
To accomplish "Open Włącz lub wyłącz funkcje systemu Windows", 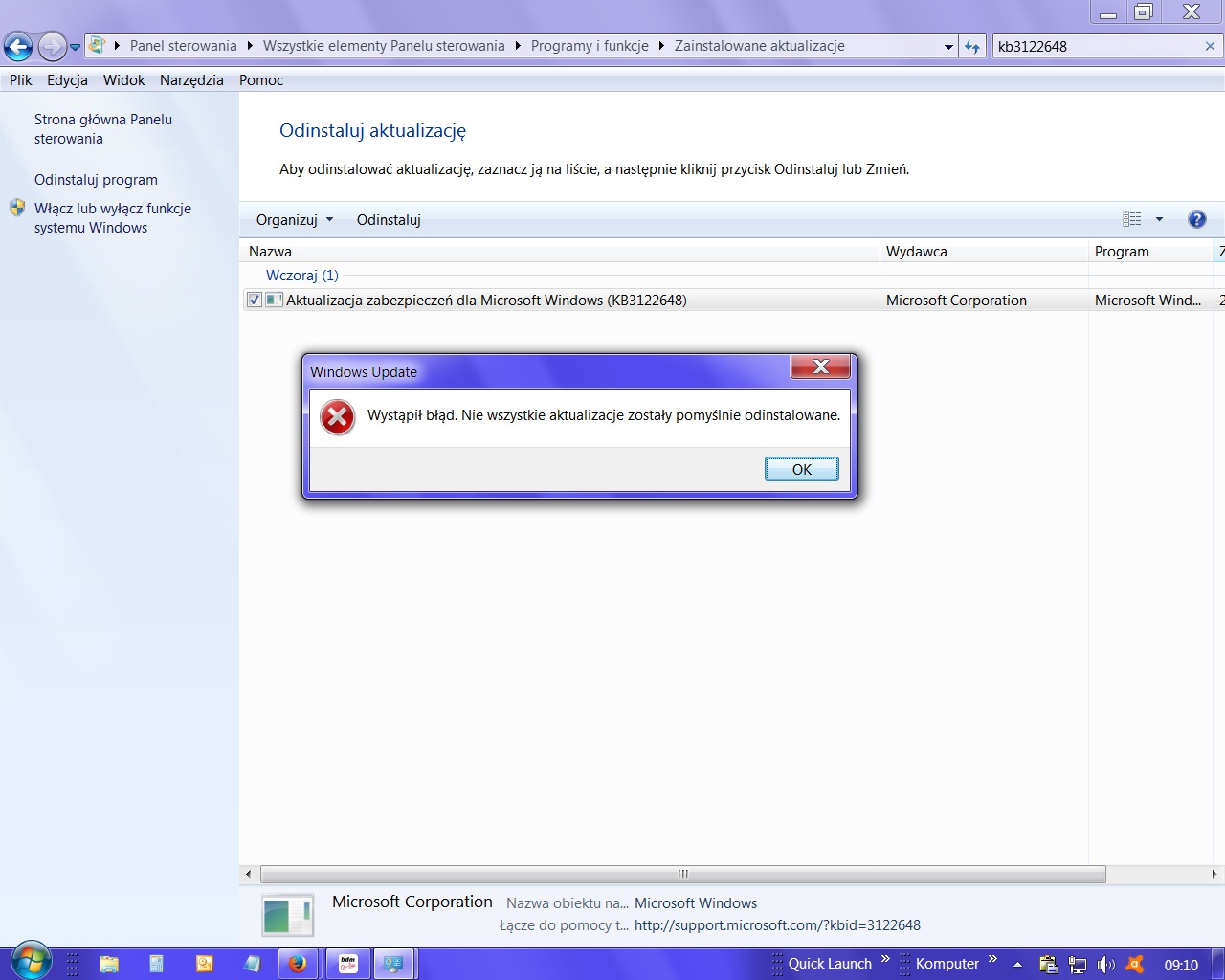I will [x=113, y=218].
